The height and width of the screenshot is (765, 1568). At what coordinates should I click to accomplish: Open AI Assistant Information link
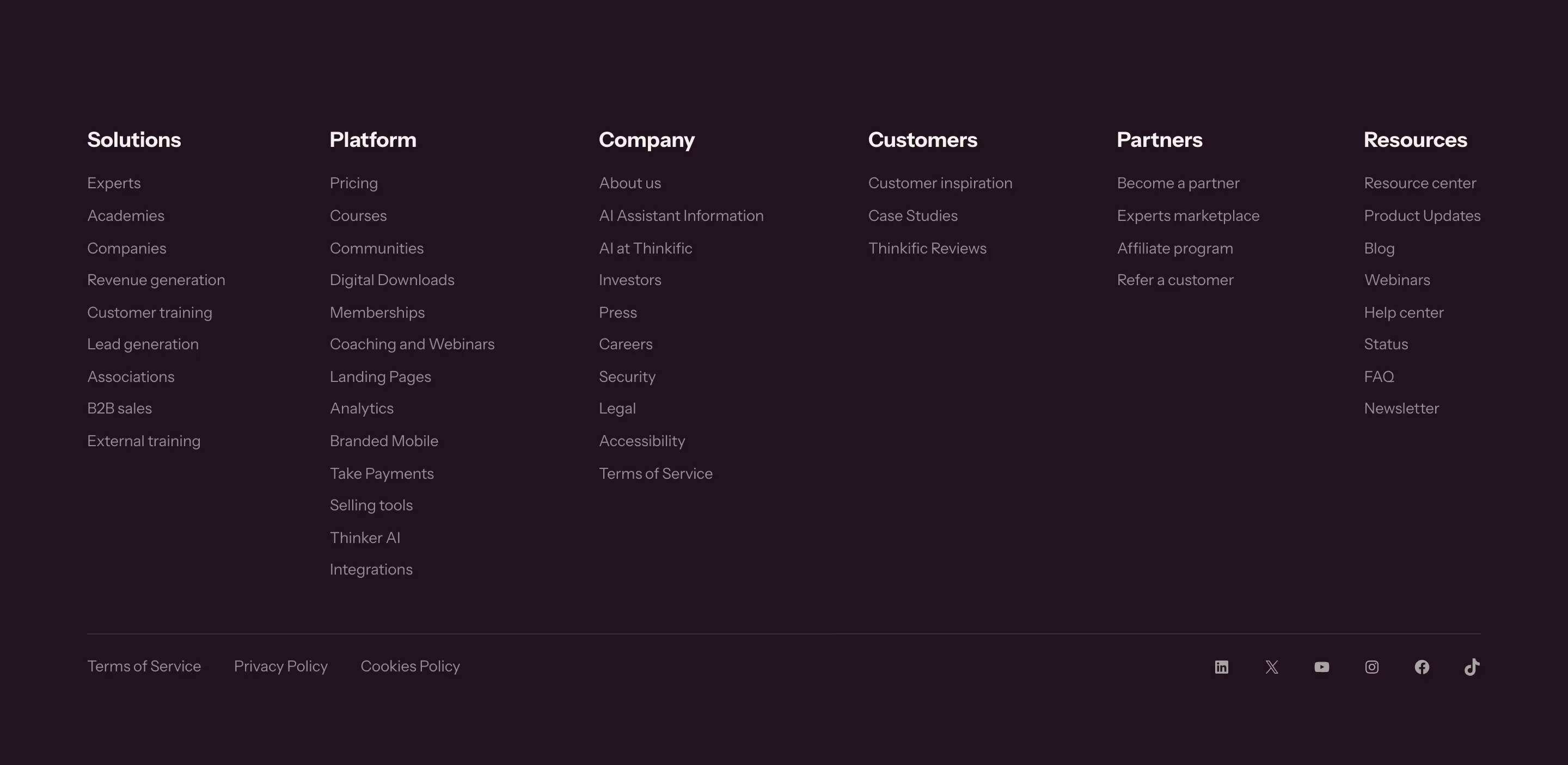(x=681, y=216)
